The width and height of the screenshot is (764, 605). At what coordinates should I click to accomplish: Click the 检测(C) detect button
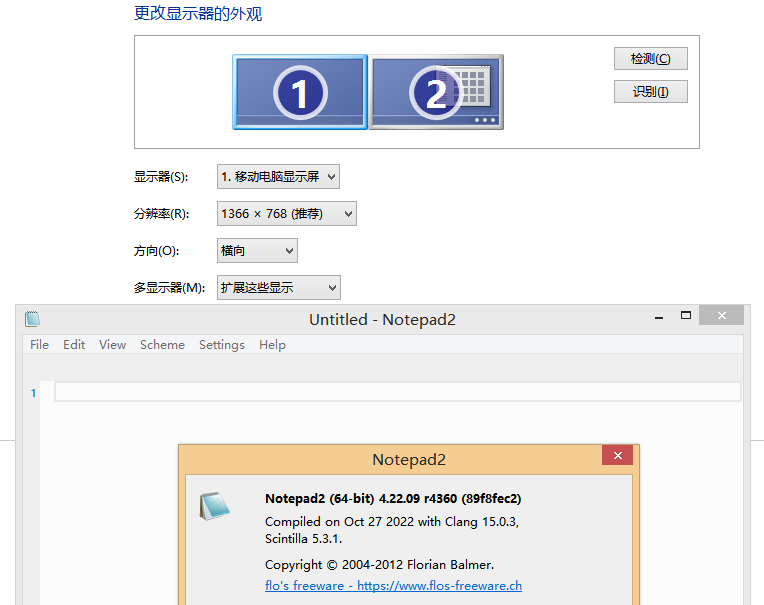pos(650,58)
